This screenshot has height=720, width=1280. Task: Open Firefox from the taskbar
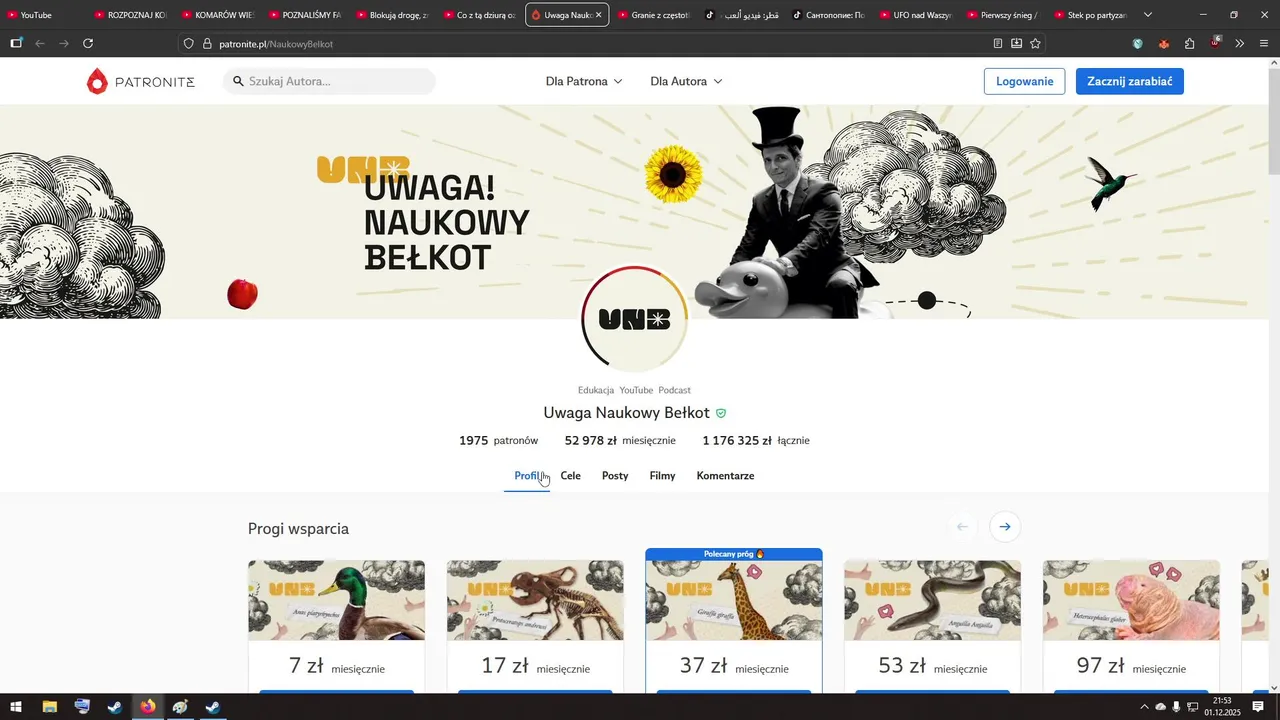click(x=148, y=707)
